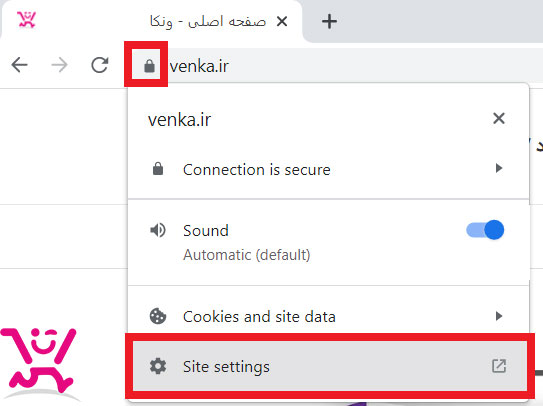
Task: Open Cookies and site data entry
Action: [x=328, y=316]
